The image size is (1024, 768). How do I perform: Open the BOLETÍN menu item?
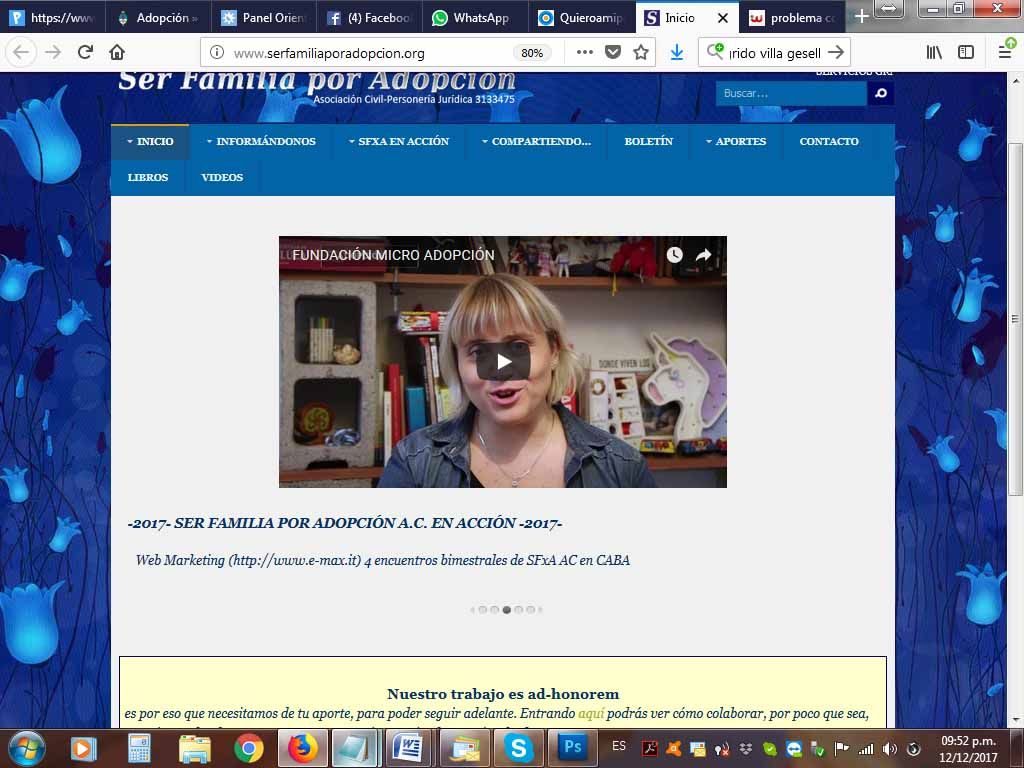648,141
